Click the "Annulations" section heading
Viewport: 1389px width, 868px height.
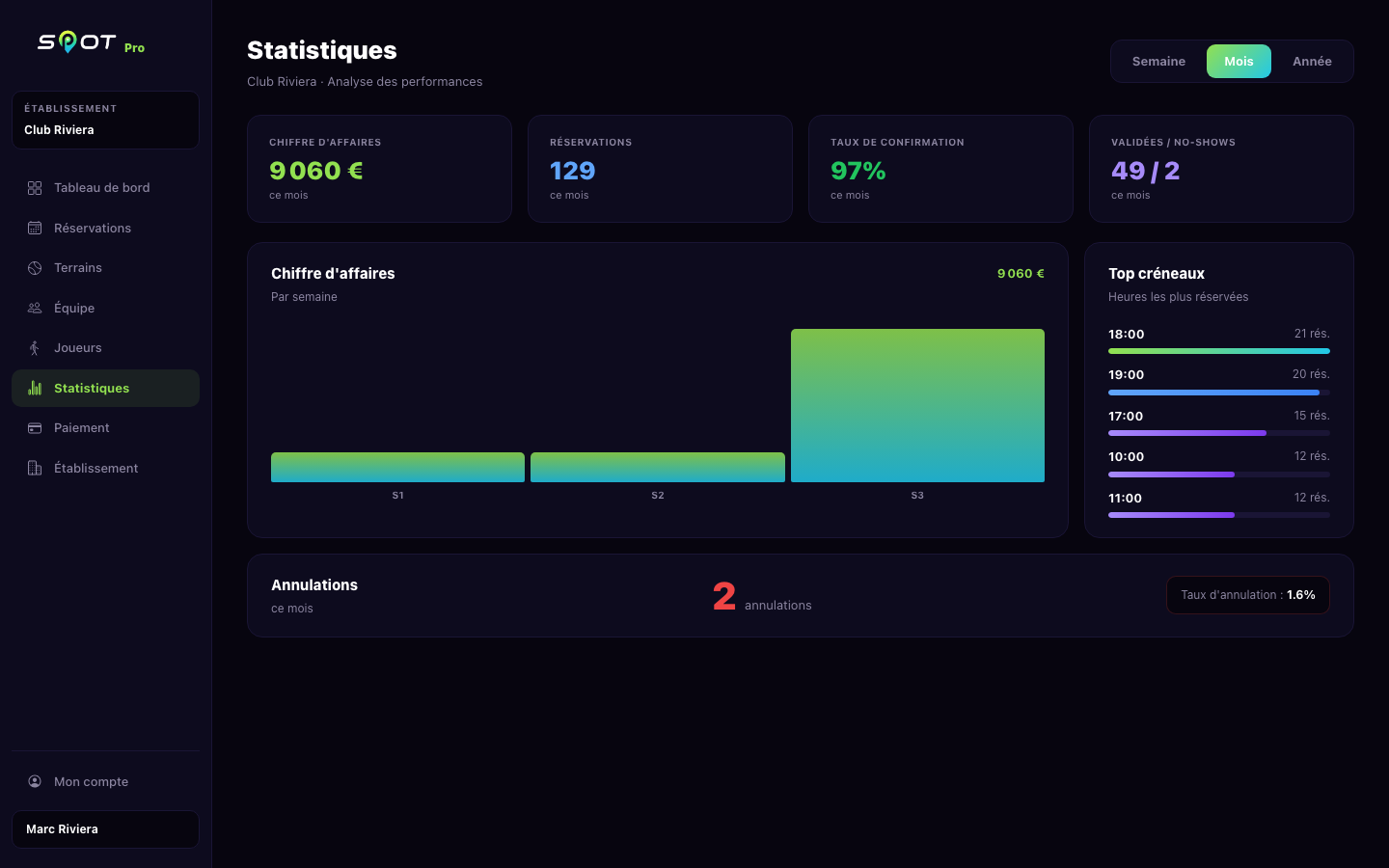click(x=314, y=585)
